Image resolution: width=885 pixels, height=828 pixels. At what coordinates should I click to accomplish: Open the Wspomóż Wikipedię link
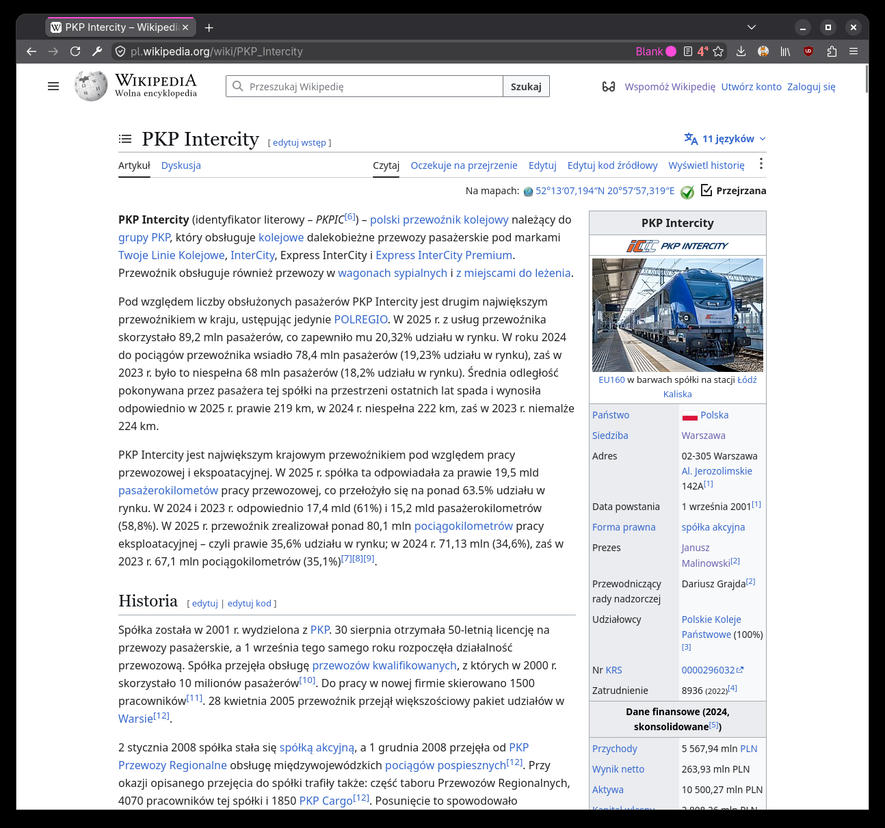(x=670, y=87)
